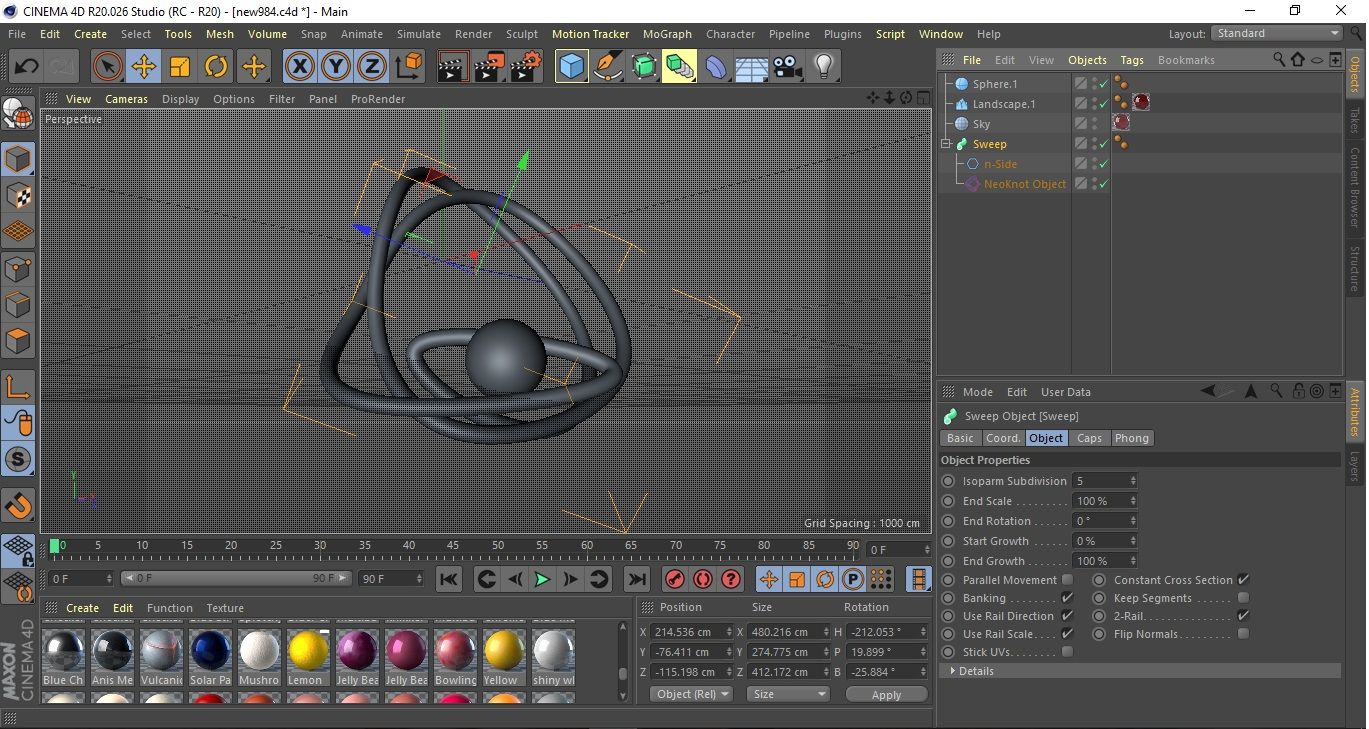The image size is (1369, 729).
Task: Toggle Banking checkbox
Action: (x=1067, y=598)
